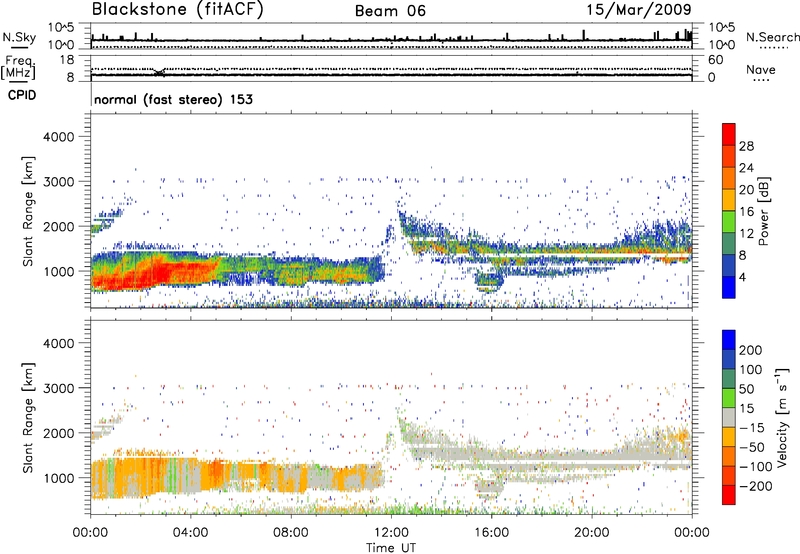Click the "20:00" time tick label
The height and width of the screenshot is (554, 800).
pos(591,533)
